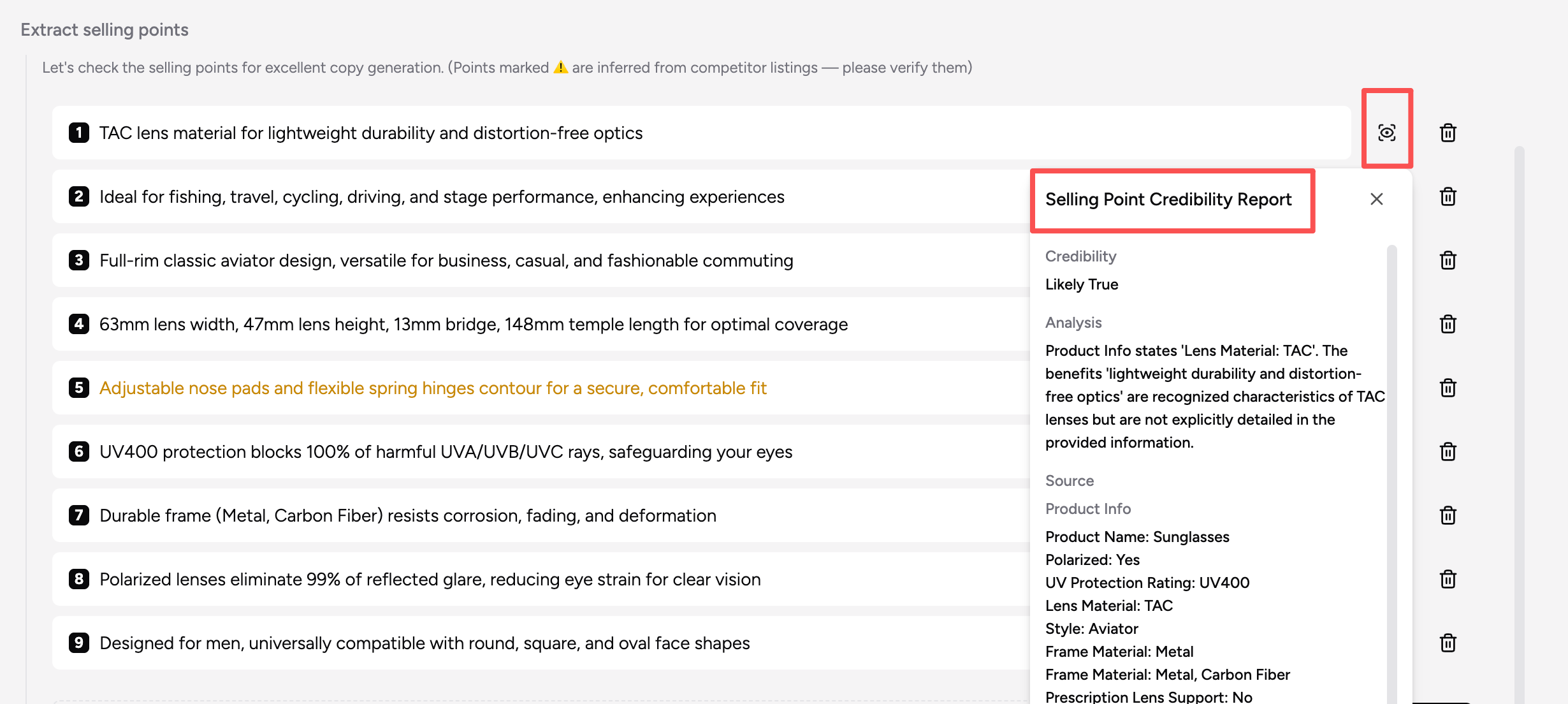Delete the adjustable nose pads selling point
The image size is (1568, 704).
(1448, 388)
